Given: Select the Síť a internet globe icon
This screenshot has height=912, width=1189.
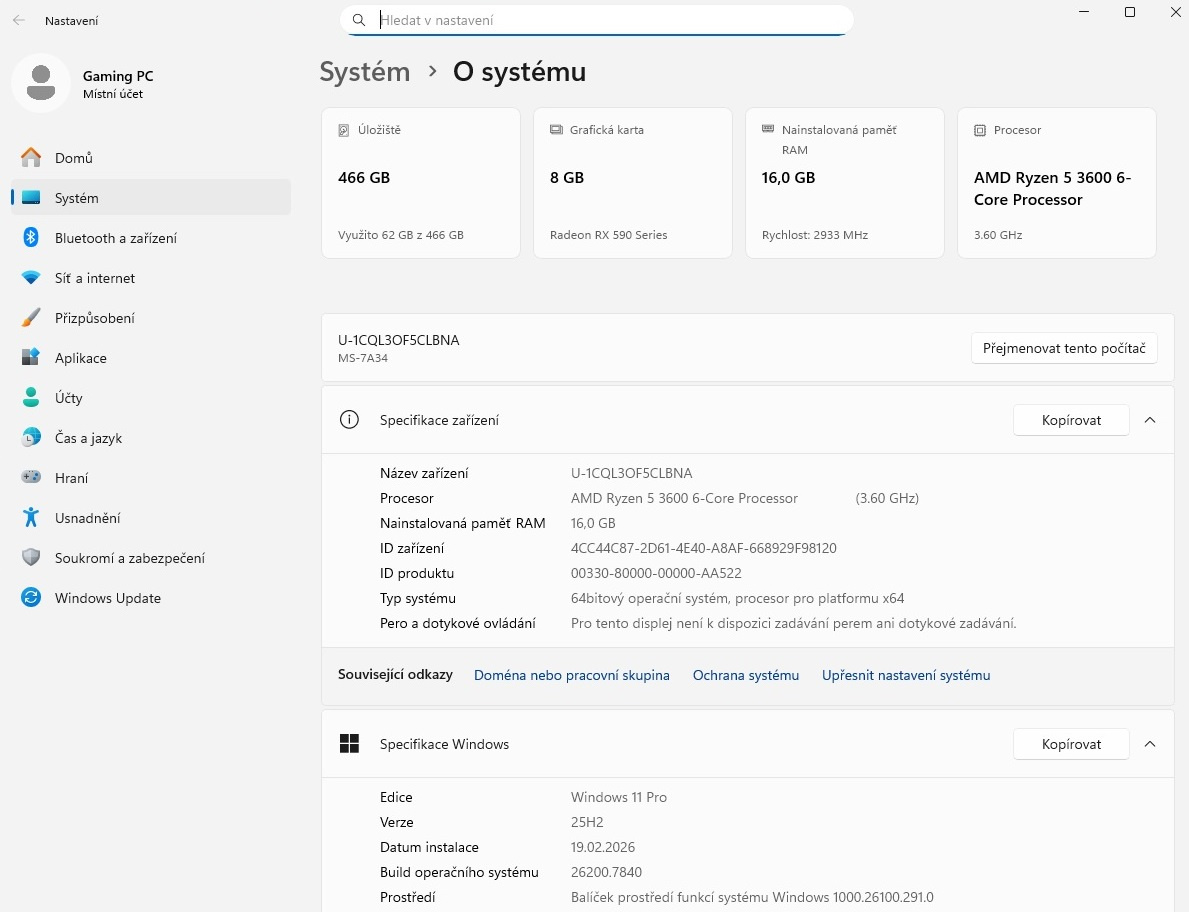Looking at the screenshot, I should click(x=31, y=277).
